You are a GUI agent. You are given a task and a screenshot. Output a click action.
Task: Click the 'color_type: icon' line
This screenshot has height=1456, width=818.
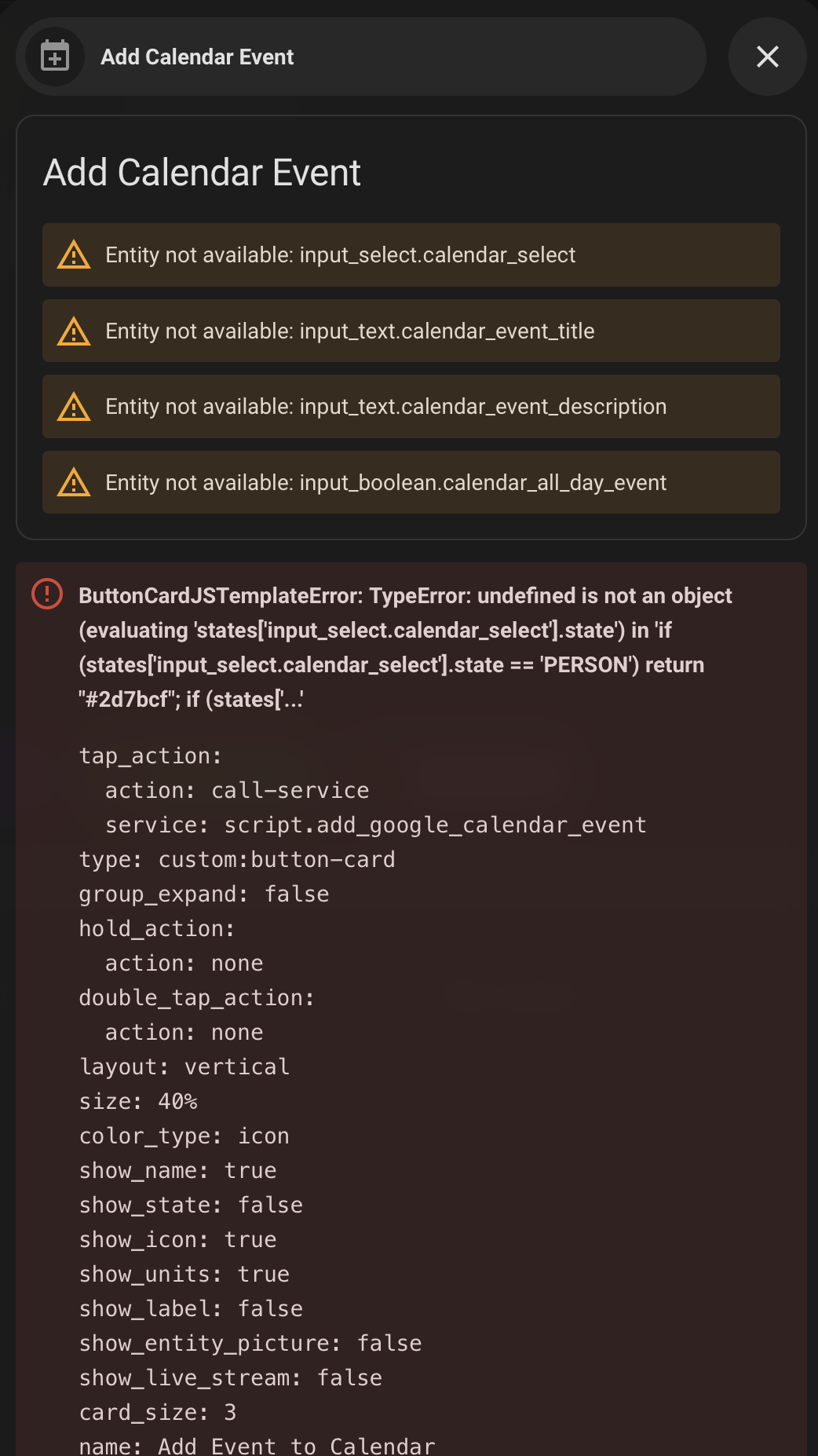coord(184,1136)
